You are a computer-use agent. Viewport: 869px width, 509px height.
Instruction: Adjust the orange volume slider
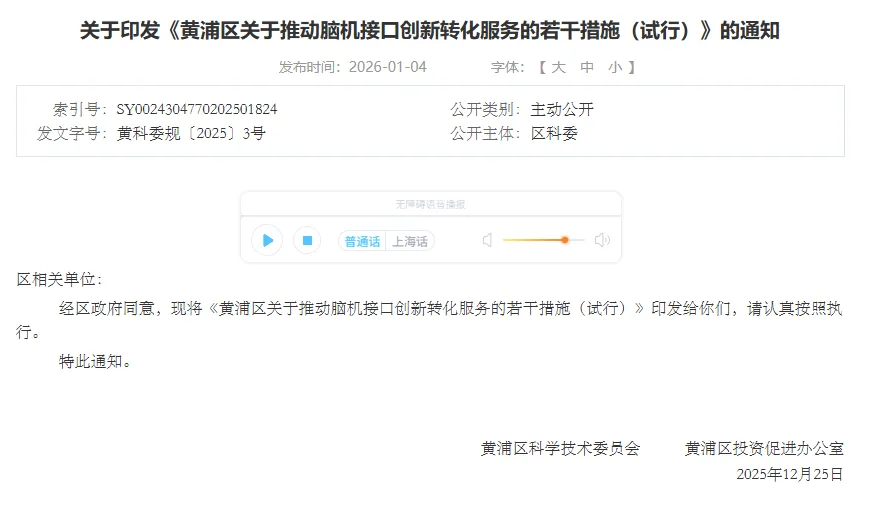tap(544, 240)
